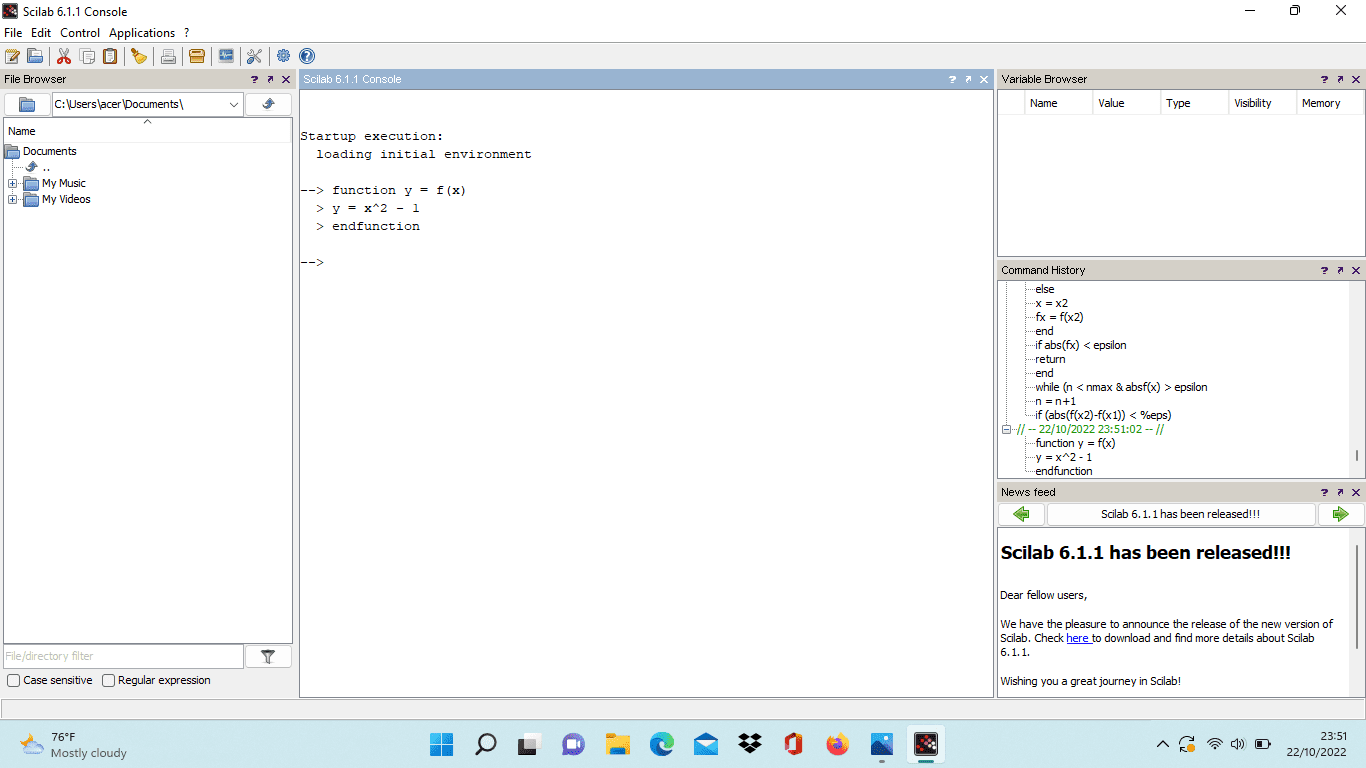Sort Variable Browser by Name column
Image resolution: width=1366 pixels, height=768 pixels.
1058,103
